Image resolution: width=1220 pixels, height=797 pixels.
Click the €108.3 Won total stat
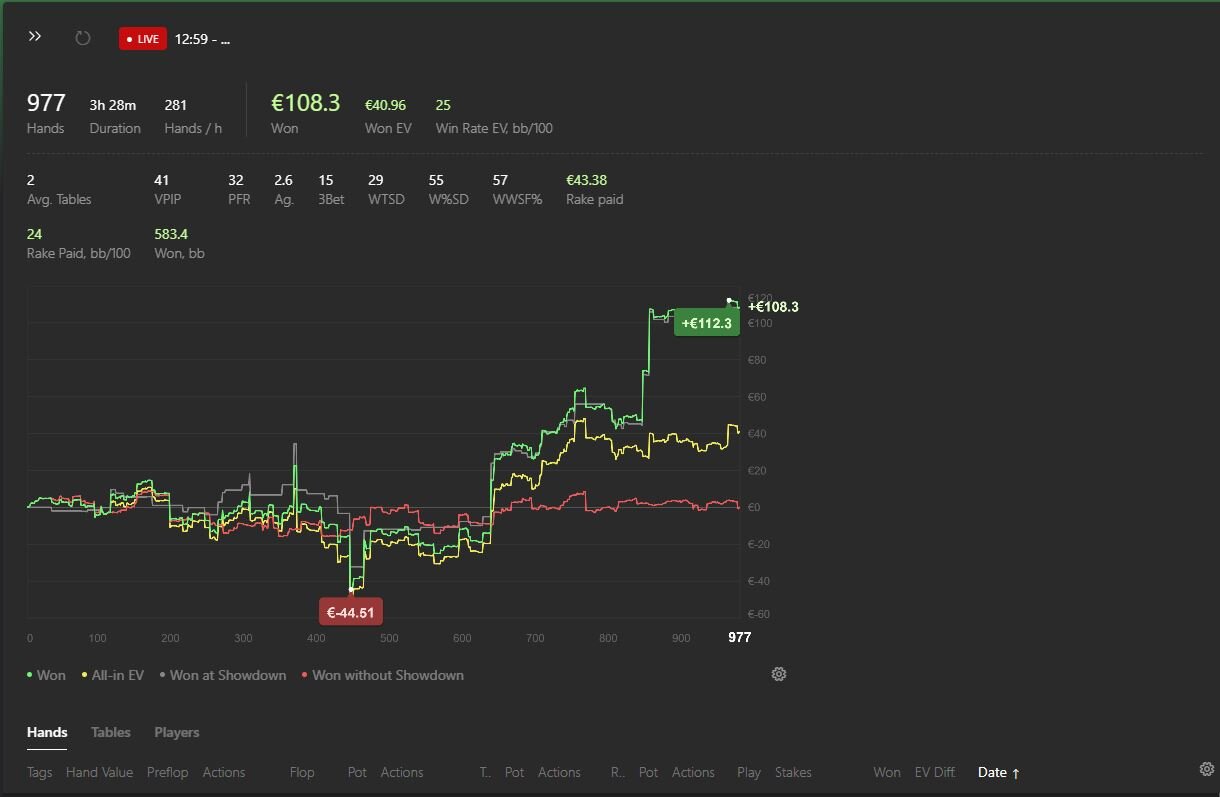(x=305, y=104)
